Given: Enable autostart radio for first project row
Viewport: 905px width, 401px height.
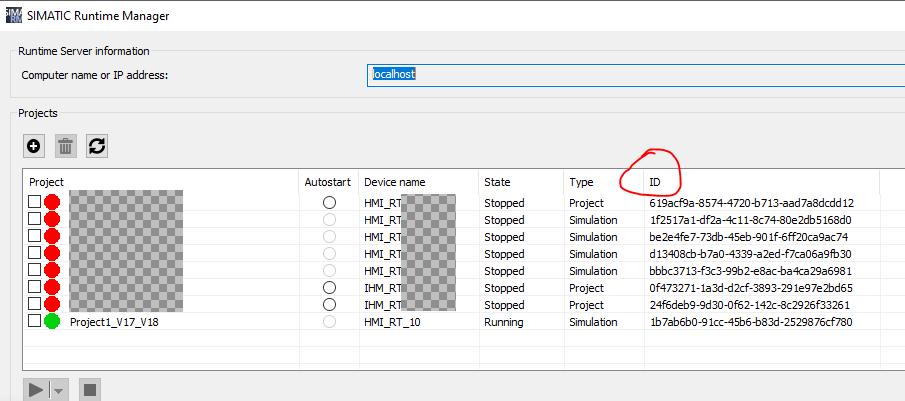Looking at the screenshot, I should tap(329, 202).
